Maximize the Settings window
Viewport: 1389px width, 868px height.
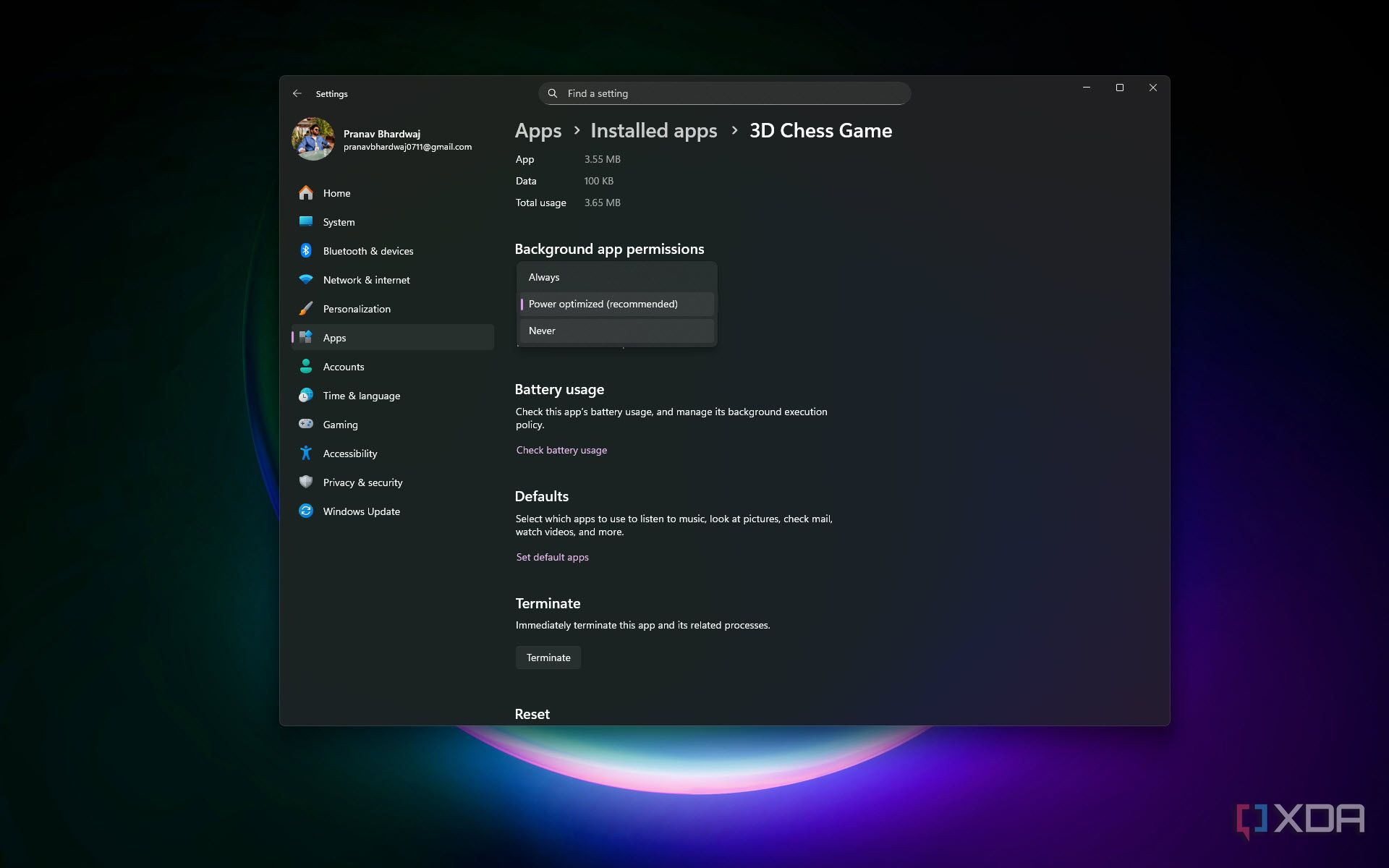[x=1119, y=88]
